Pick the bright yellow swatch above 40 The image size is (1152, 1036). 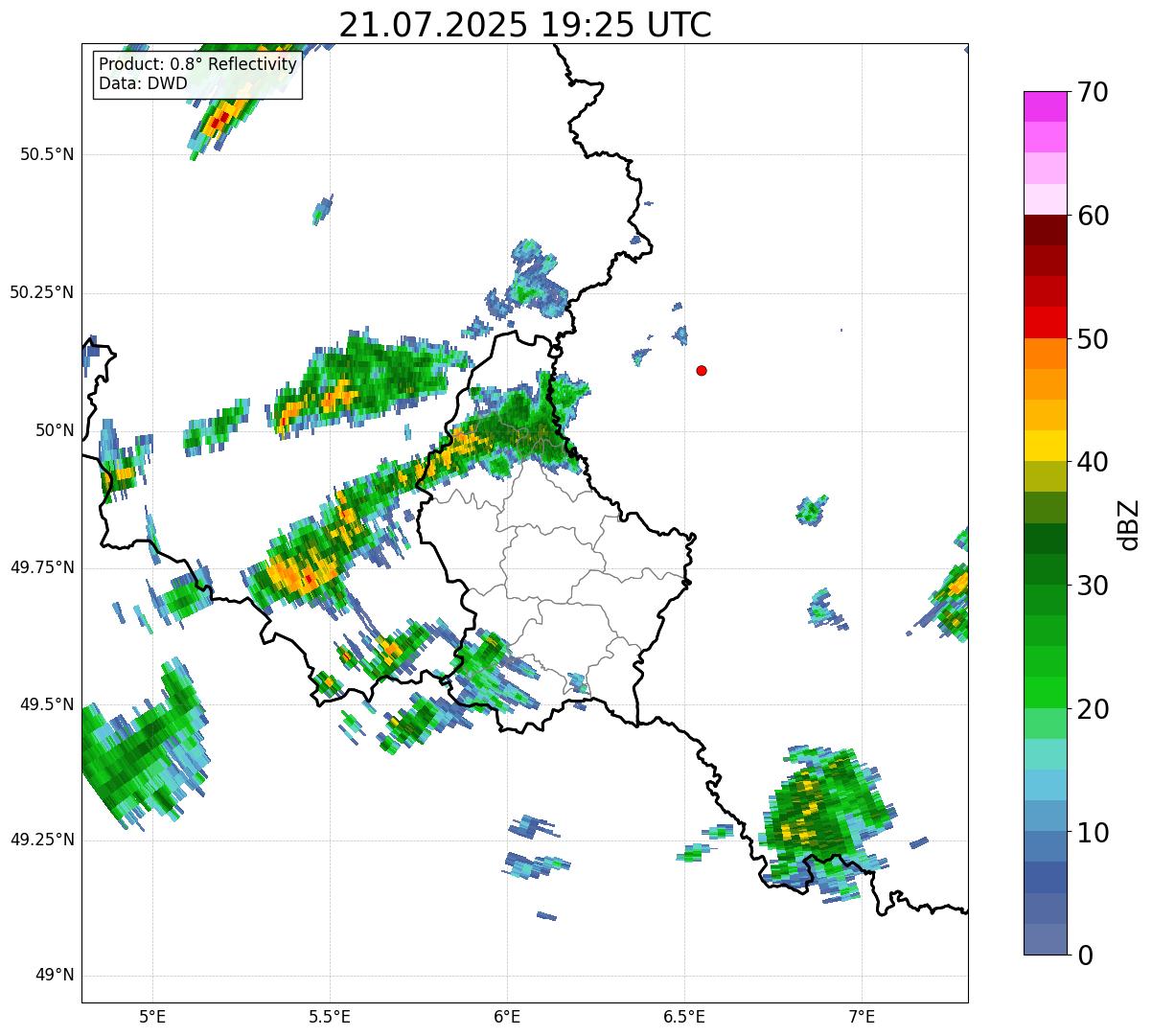[x=1045, y=446]
